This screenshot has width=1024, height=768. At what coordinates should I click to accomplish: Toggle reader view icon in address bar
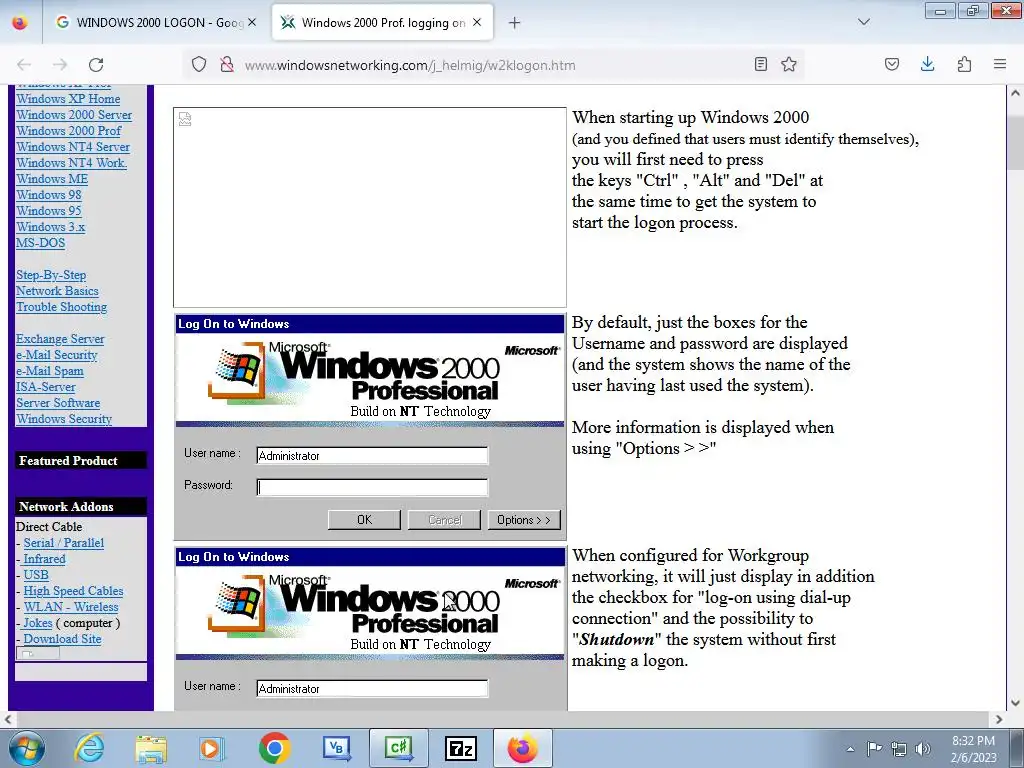pos(761,64)
